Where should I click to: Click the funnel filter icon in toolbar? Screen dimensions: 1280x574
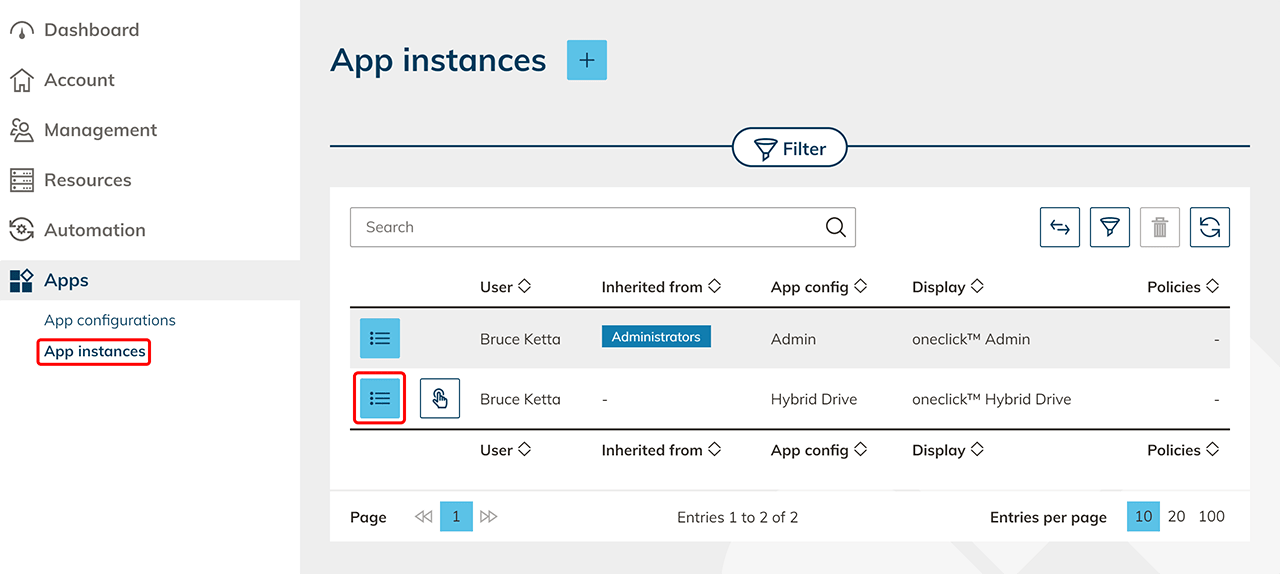point(1109,228)
